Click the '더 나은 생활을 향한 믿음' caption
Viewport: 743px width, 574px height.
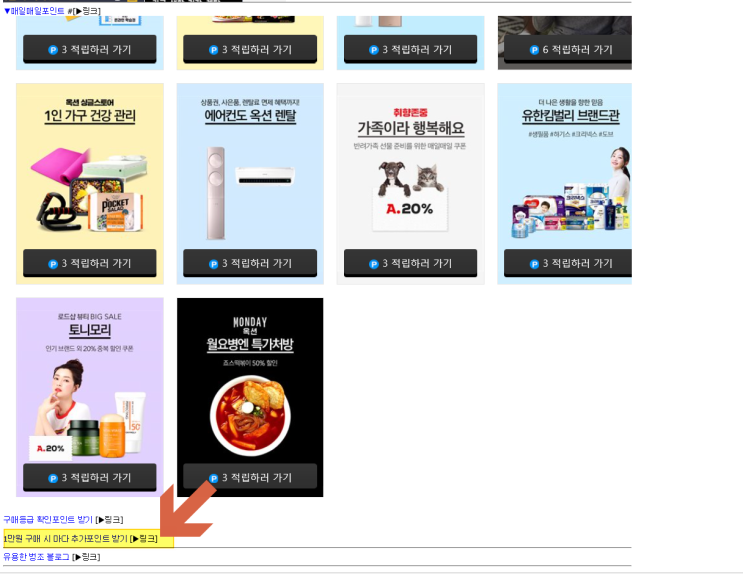pyautogui.click(x=571, y=102)
